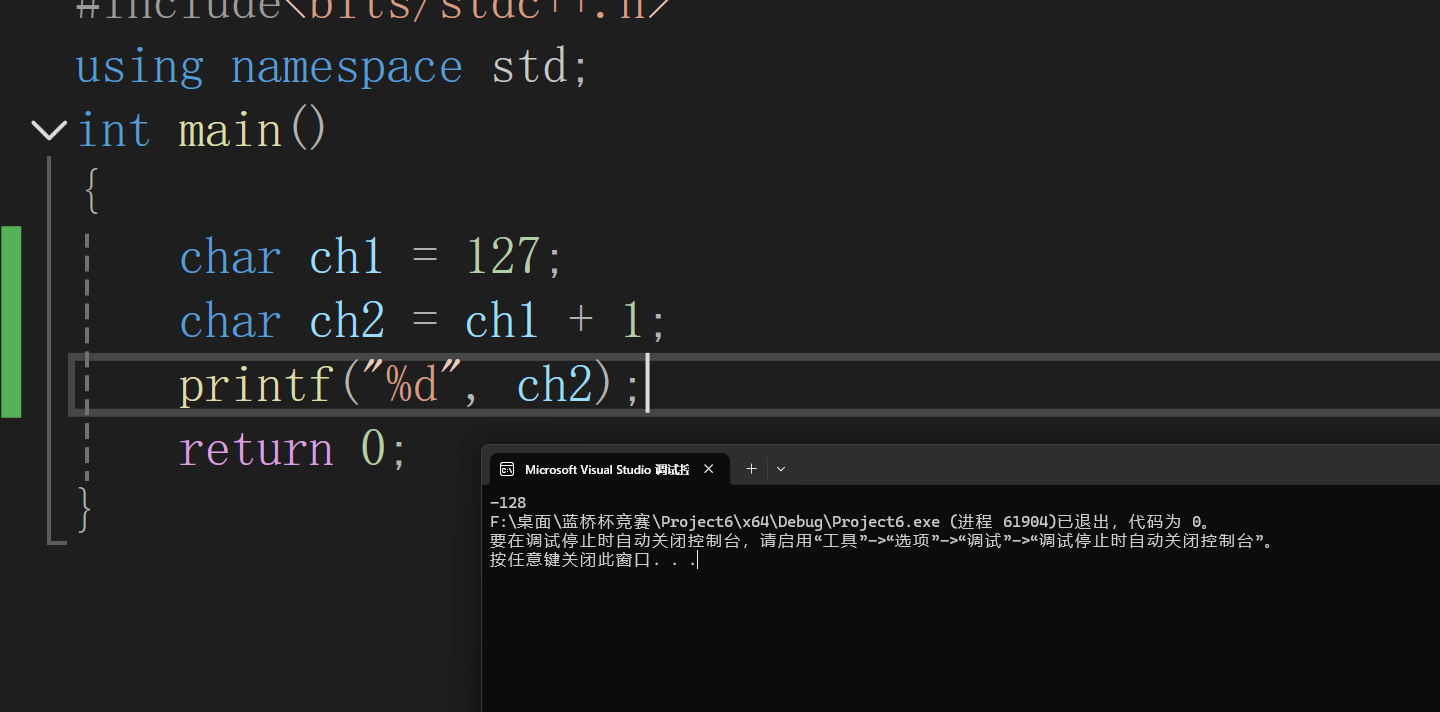Click the std identifier
This screenshot has width=1440, height=712.
tap(530, 67)
